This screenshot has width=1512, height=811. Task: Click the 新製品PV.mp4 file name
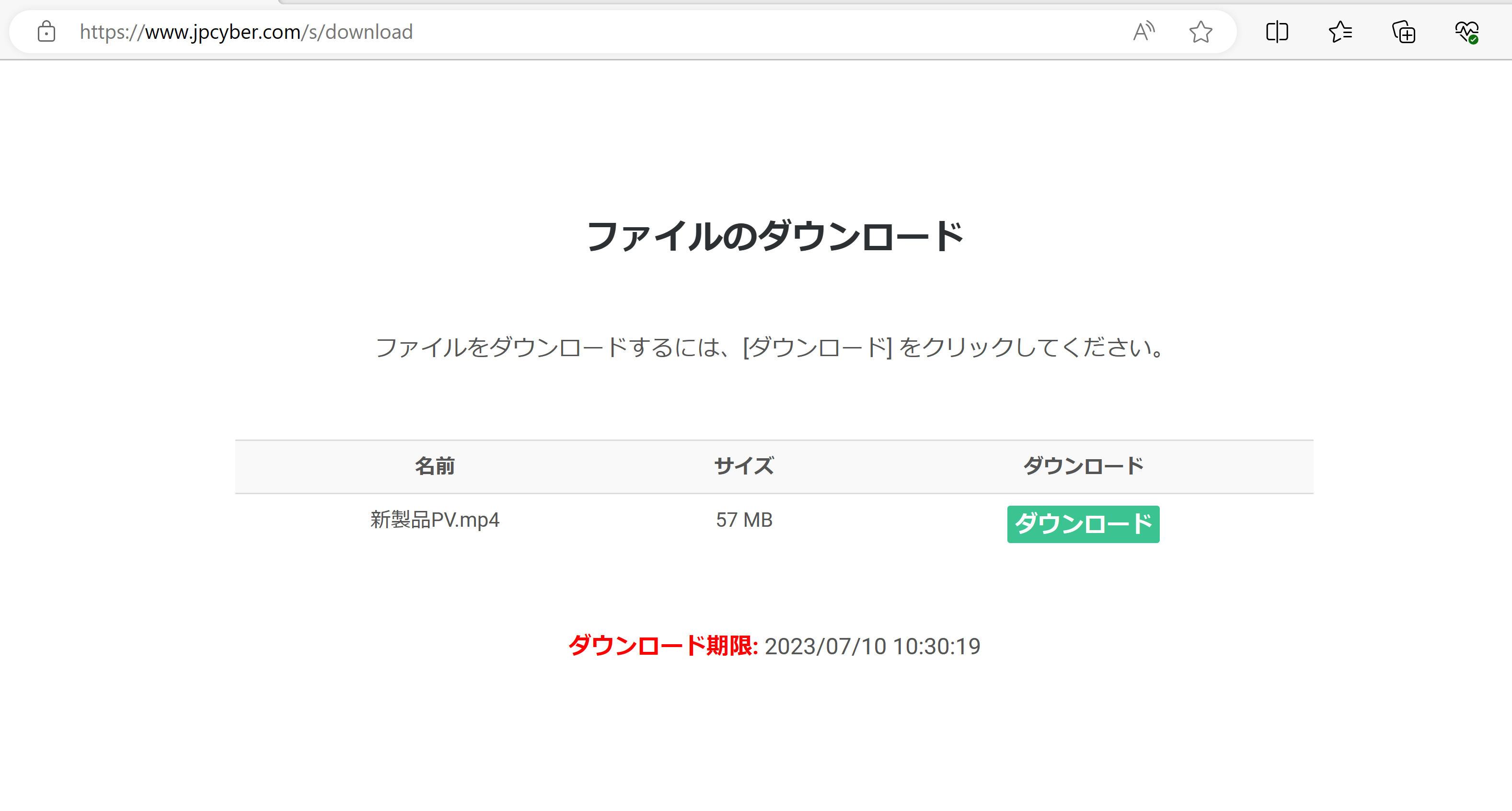point(434,520)
